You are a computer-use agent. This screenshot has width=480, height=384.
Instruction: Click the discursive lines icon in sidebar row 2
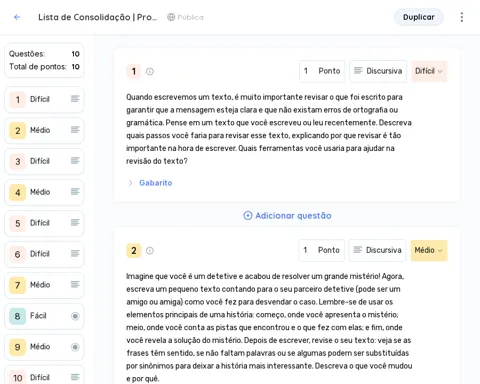coord(75,130)
